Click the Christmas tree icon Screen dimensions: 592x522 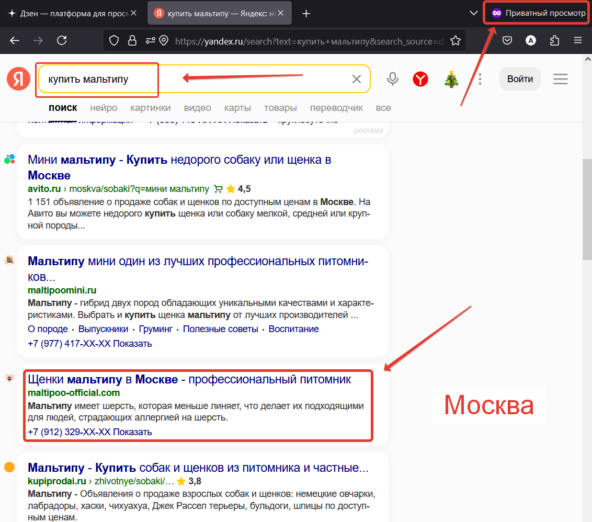pyautogui.click(x=451, y=79)
